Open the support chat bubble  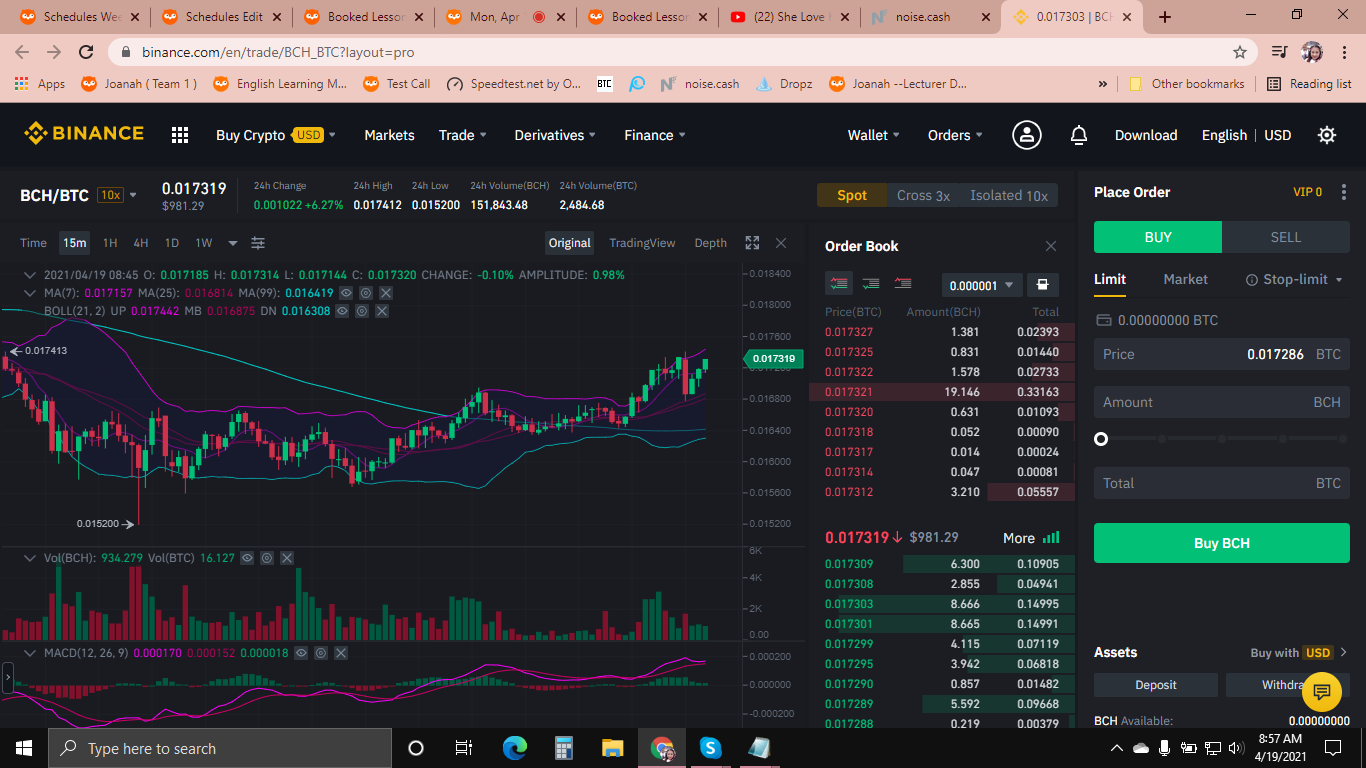click(1321, 692)
